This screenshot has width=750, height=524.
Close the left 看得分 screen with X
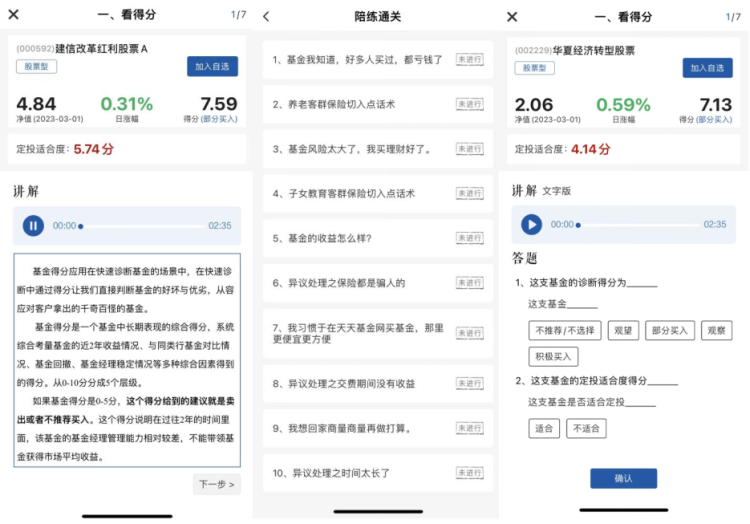14,14
